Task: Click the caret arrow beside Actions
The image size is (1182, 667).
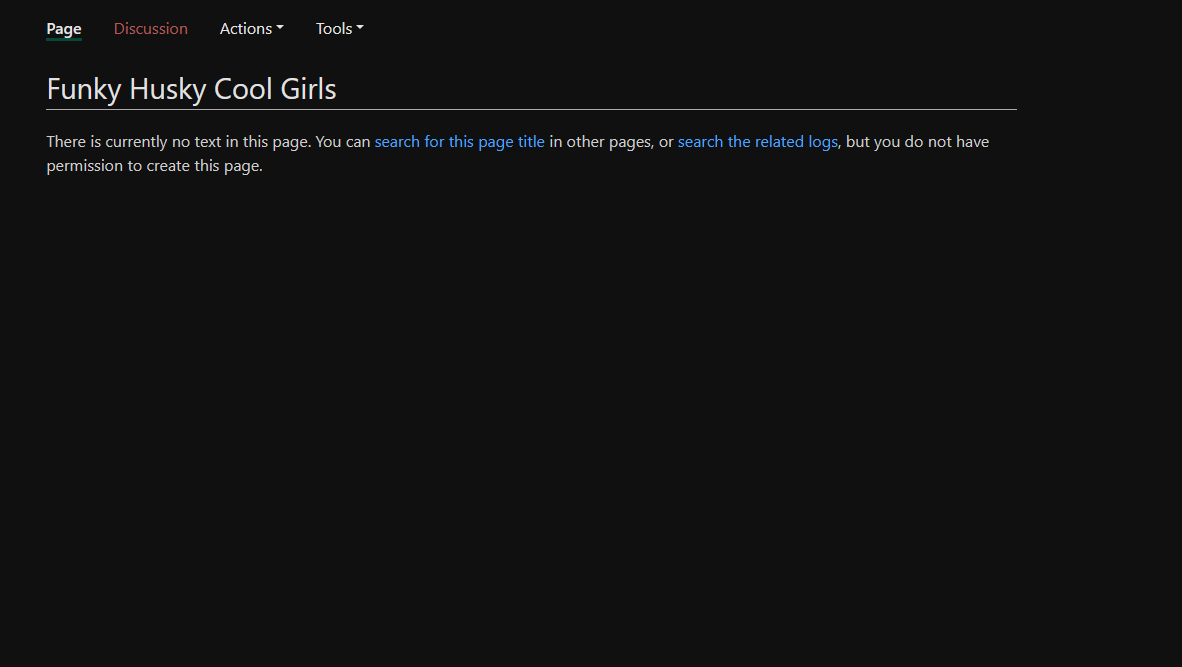Action: [280, 28]
